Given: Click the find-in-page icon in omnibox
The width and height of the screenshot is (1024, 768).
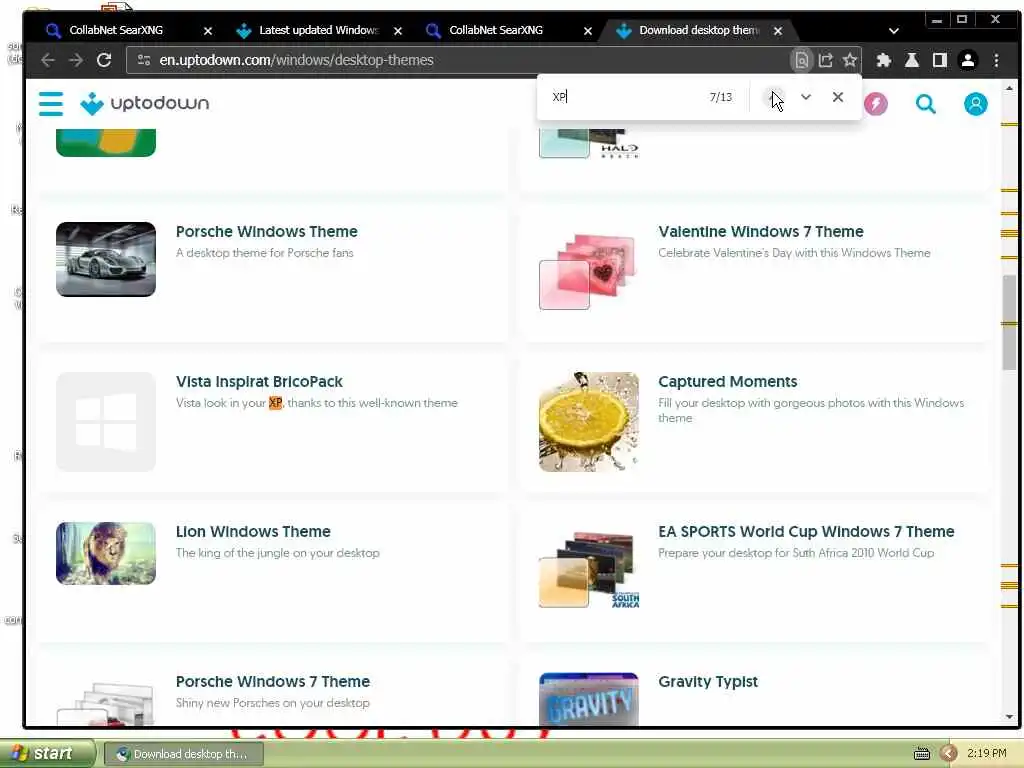Looking at the screenshot, I should (801, 60).
